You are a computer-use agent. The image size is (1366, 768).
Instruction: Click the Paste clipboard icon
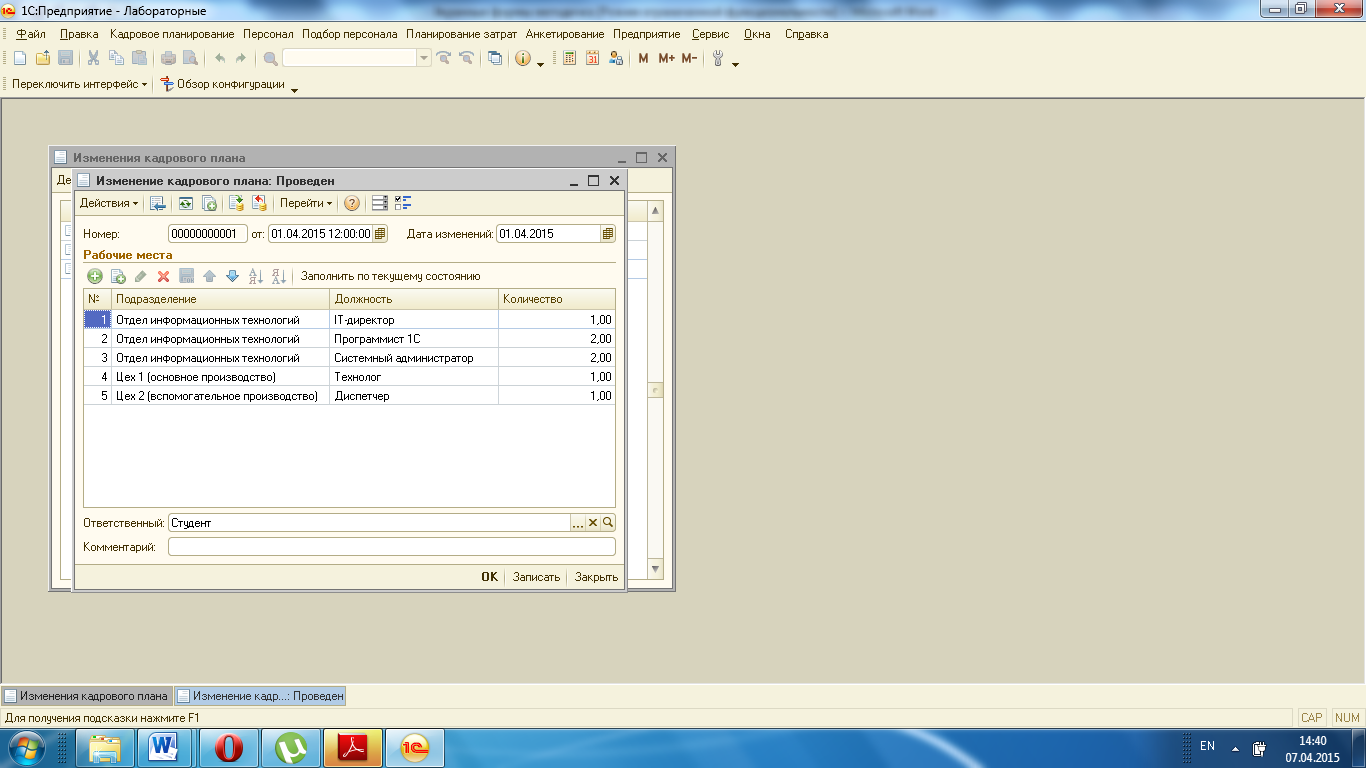click(x=139, y=58)
